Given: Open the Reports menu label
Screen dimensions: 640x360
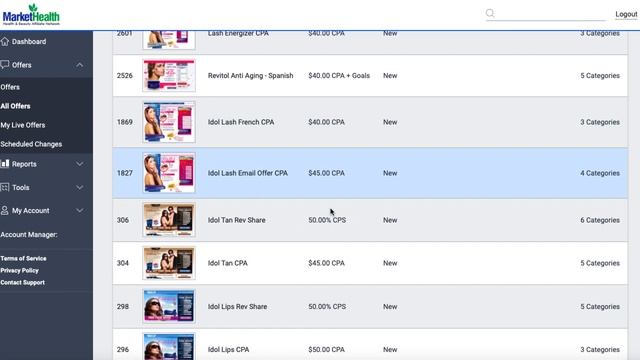Looking at the screenshot, I should 24,164.
